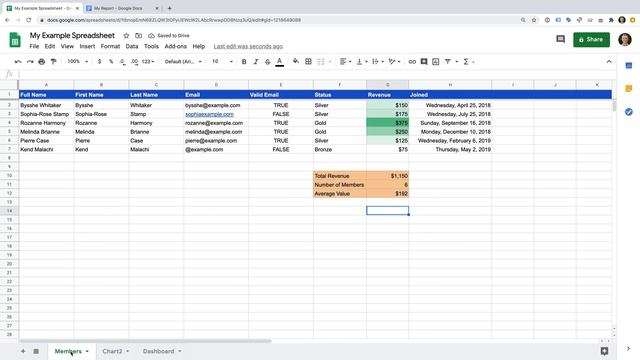Open the text rotation dropdown
Viewport: 640px width, 360px height.
pyautogui.click(x=394, y=62)
